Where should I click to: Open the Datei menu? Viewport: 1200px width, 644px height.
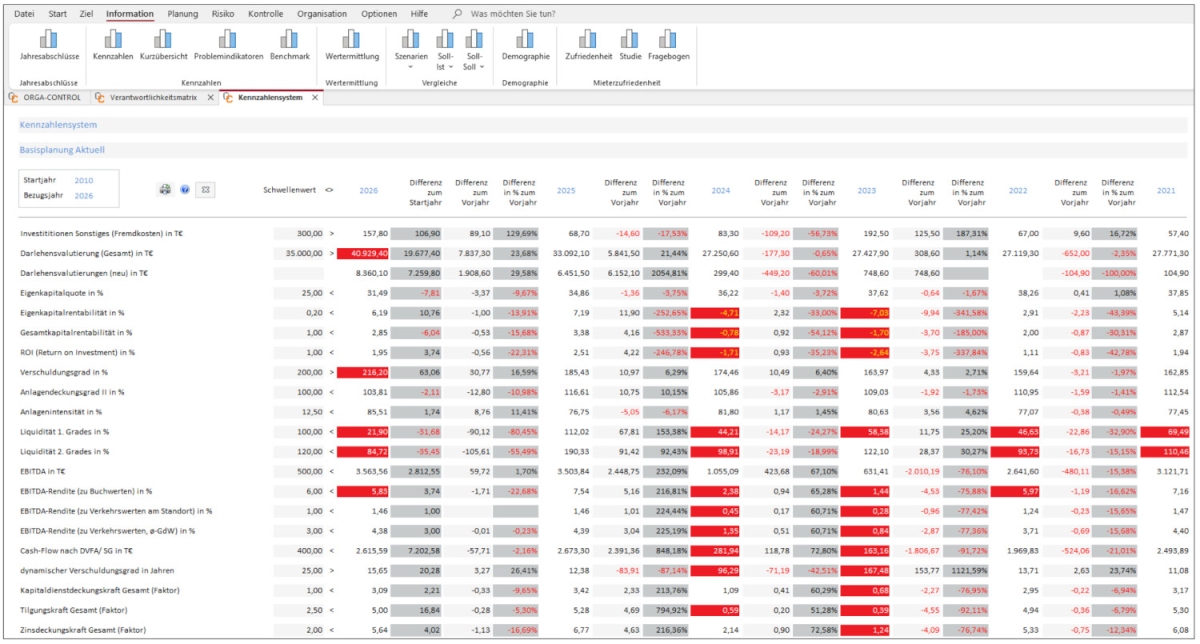(x=25, y=14)
